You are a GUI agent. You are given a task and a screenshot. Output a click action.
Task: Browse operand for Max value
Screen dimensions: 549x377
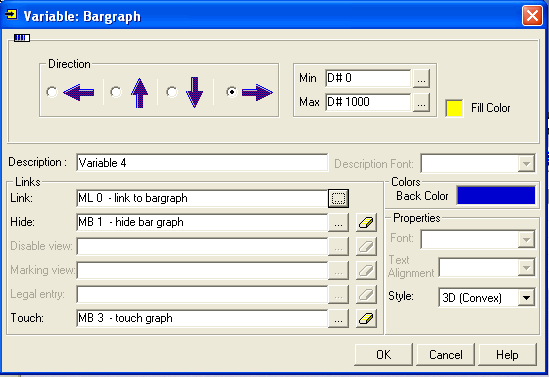[x=421, y=103]
